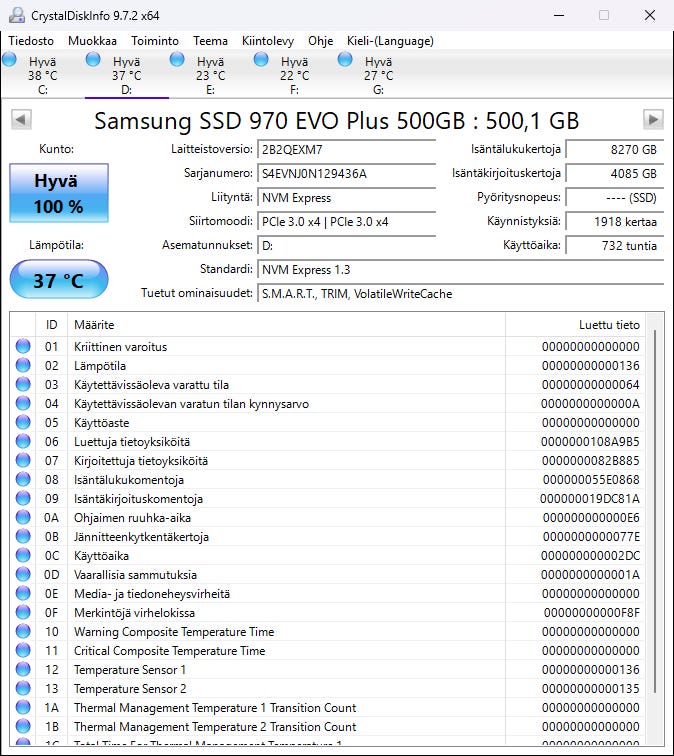
Task: Select drive G: health status icon
Action: (346, 60)
